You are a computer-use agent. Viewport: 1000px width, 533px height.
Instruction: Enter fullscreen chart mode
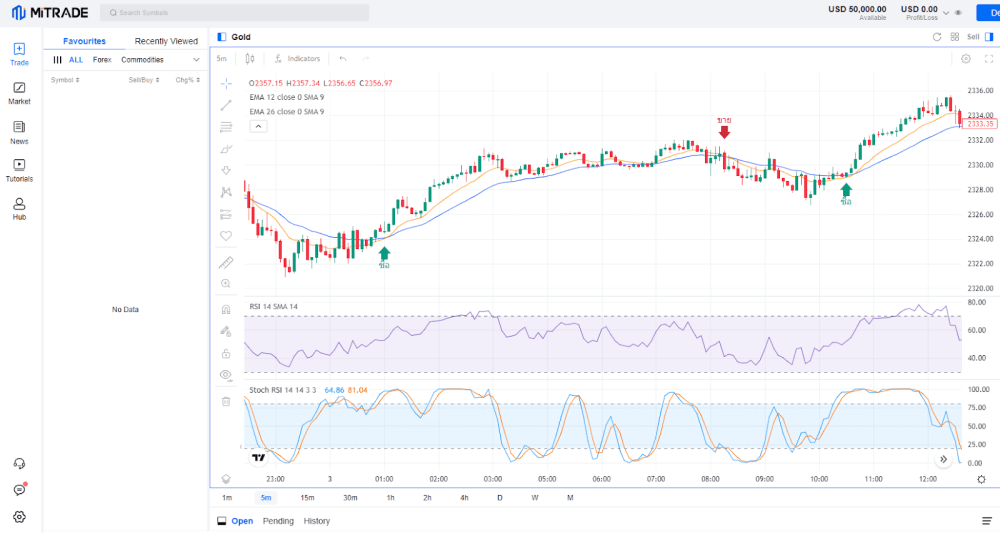click(x=989, y=58)
